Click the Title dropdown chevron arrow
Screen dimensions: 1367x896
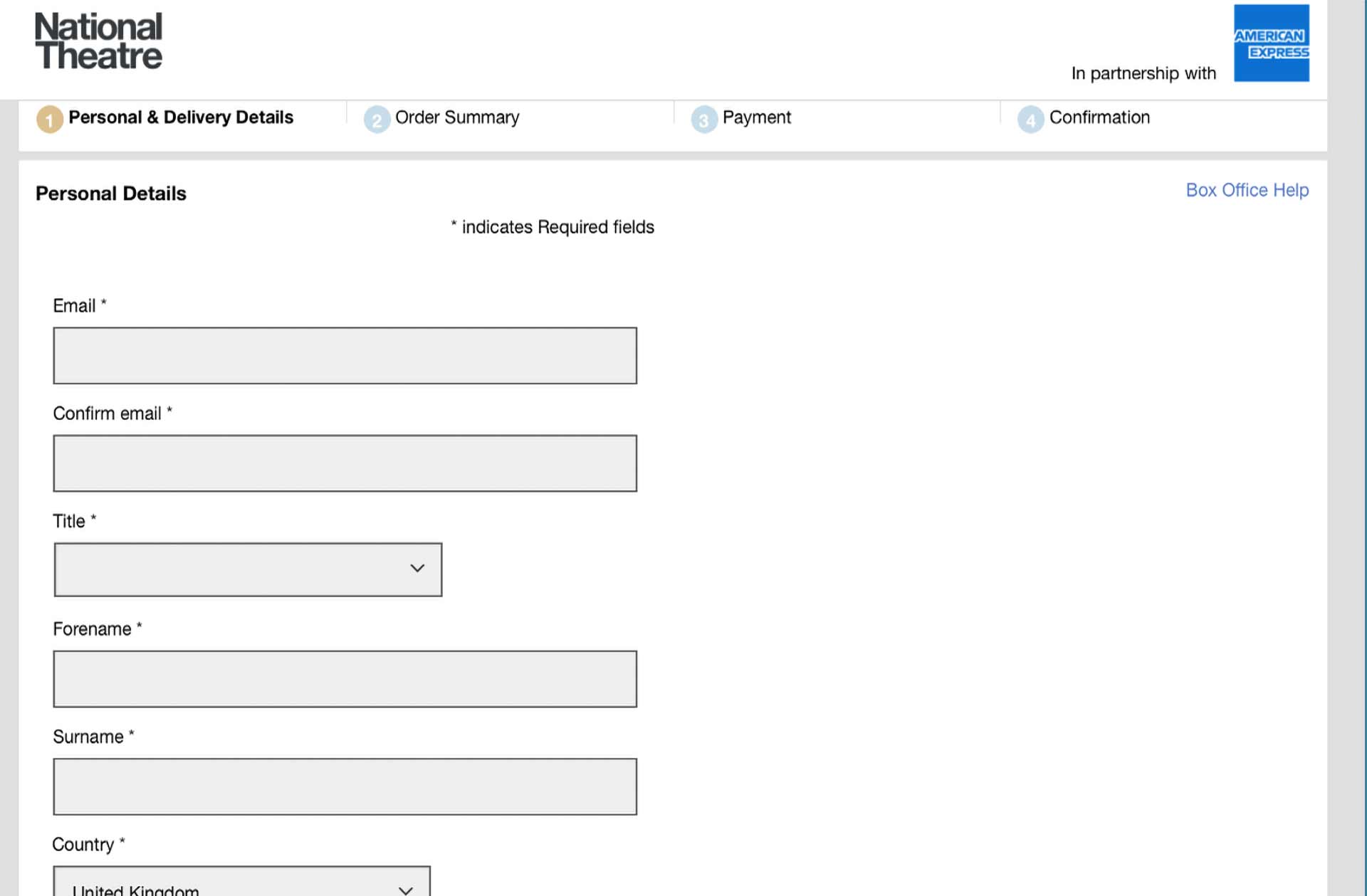click(417, 568)
